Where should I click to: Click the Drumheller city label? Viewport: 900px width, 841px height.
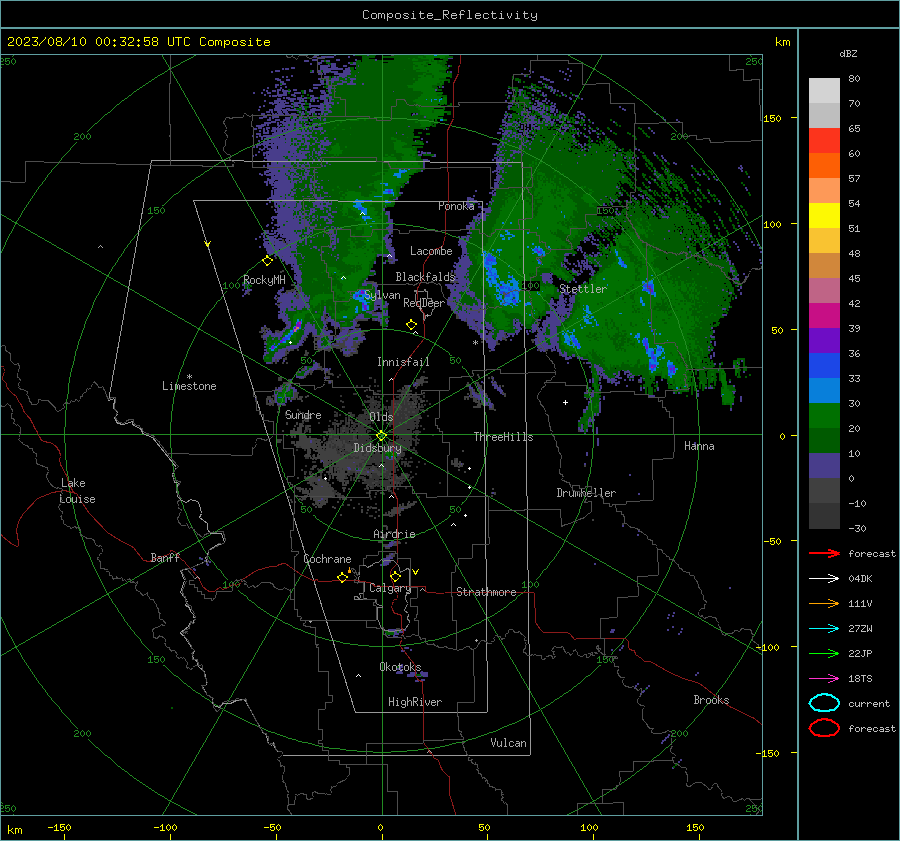tap(586, 493)
